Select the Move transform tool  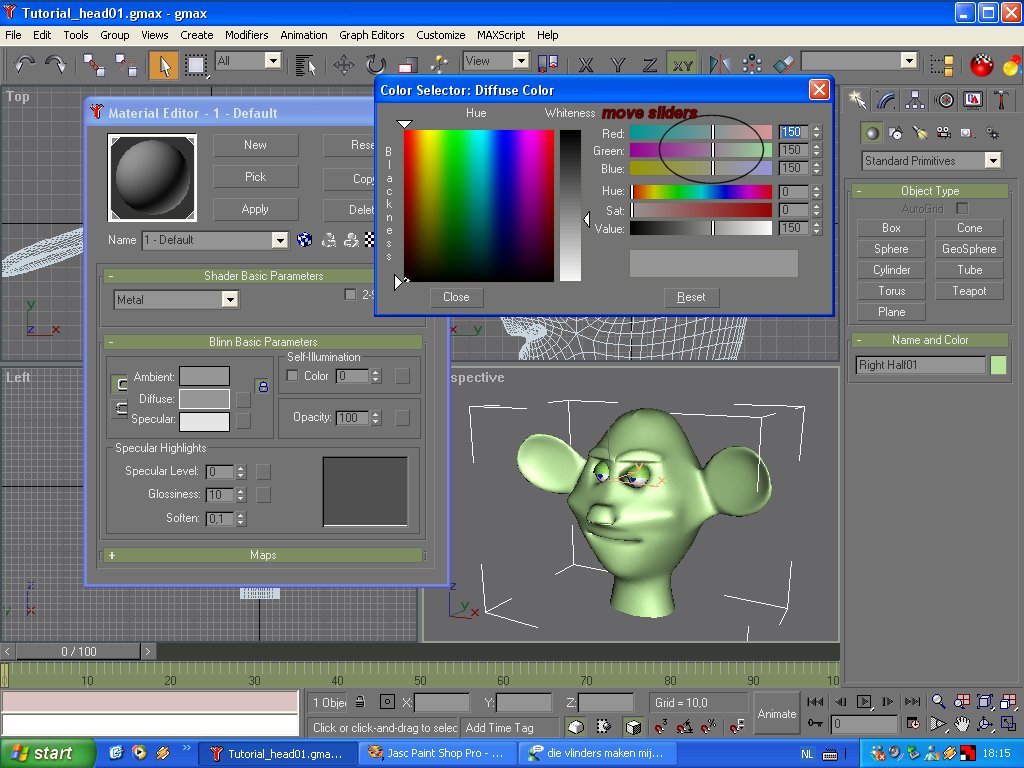pyautogui.click(x=344, y=65)
